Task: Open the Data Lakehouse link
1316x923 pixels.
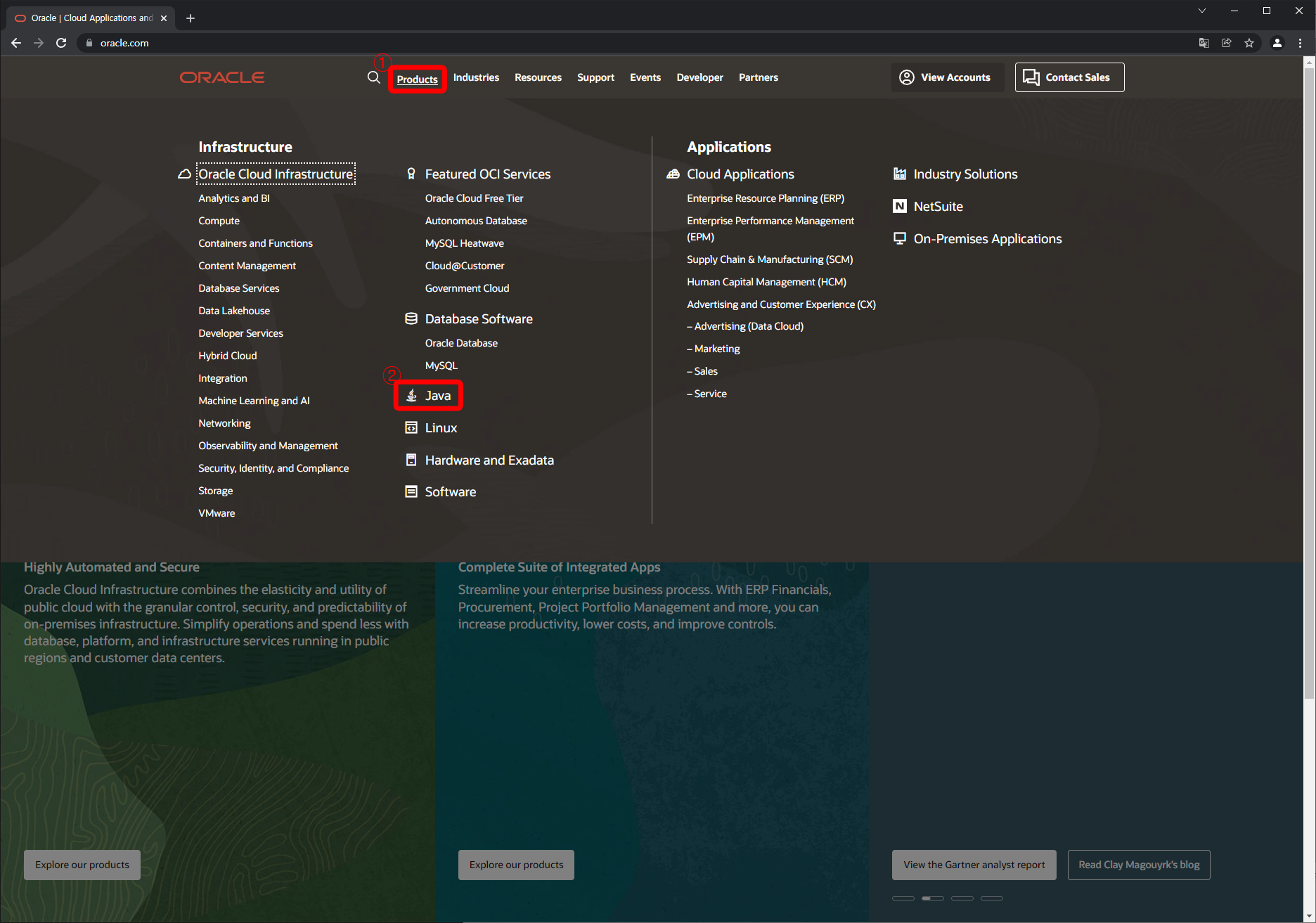Action: [234, 311]
